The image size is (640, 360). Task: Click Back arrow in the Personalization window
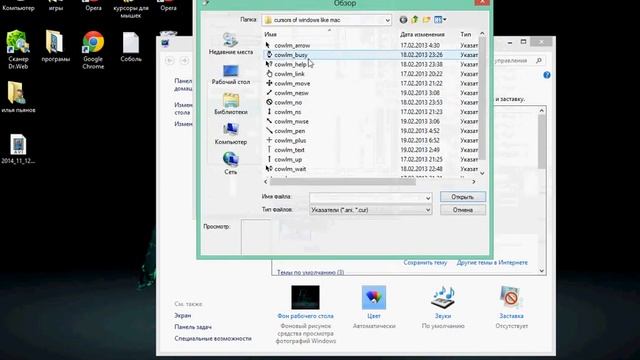[x=170, y=60]
